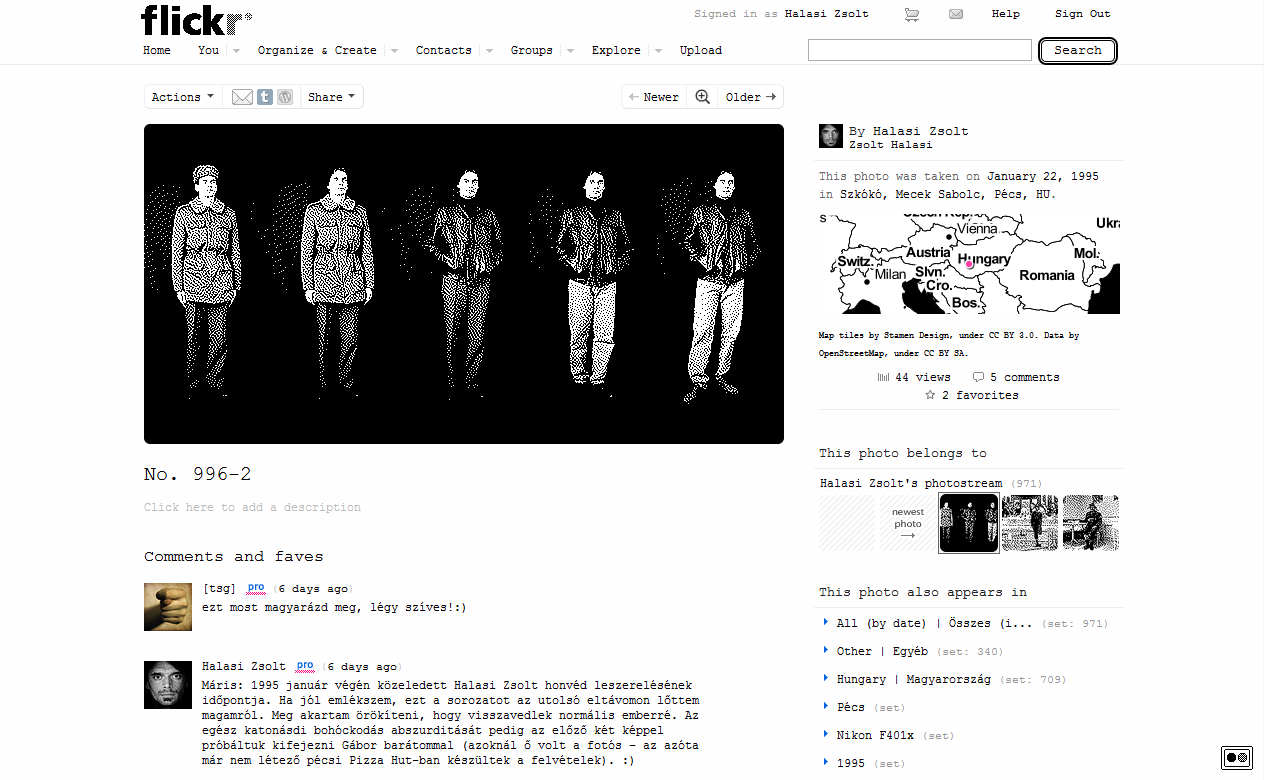
Task: Open the Actions dropdown menu
Action: (x=181, y=96)
